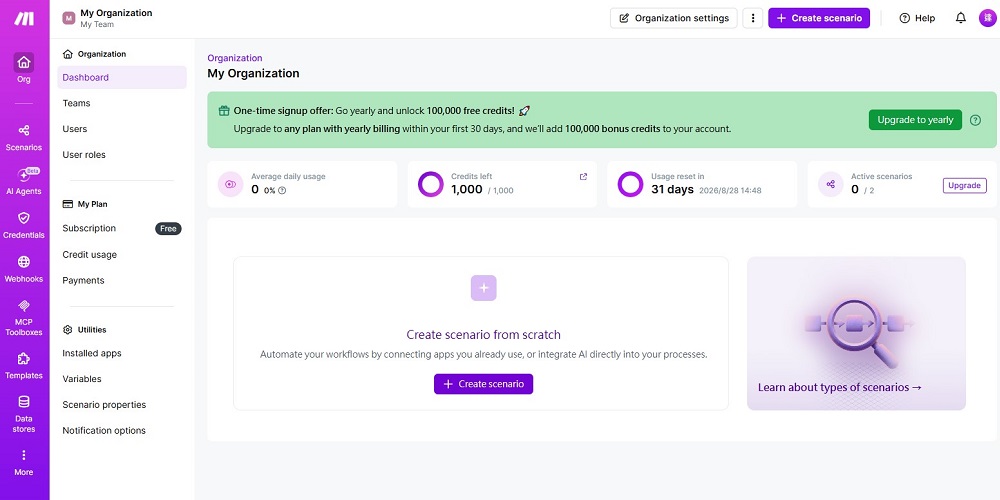Viewport: 1000px width, 500px height.
Task: Click the Active scenarios share icon
Action: coord(830,184)
